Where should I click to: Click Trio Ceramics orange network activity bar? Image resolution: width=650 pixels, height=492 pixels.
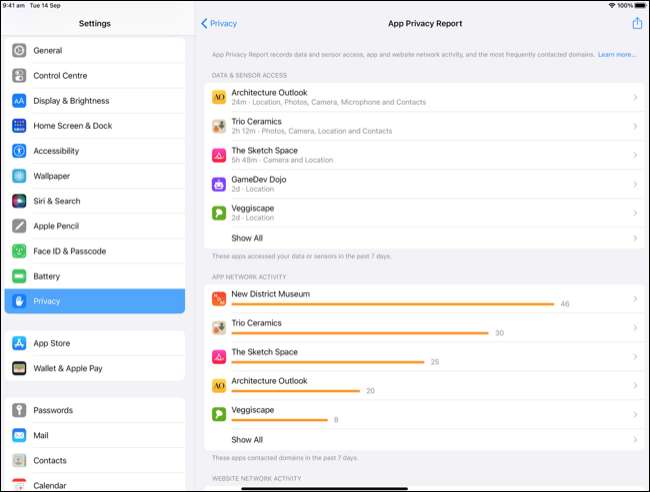click(x=359, y=333)
